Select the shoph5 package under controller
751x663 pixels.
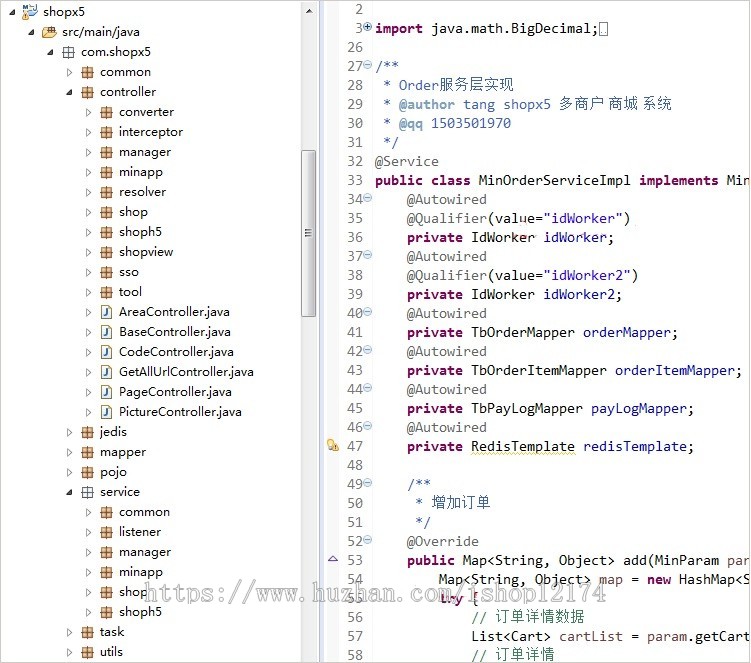[x=140, y=232]
